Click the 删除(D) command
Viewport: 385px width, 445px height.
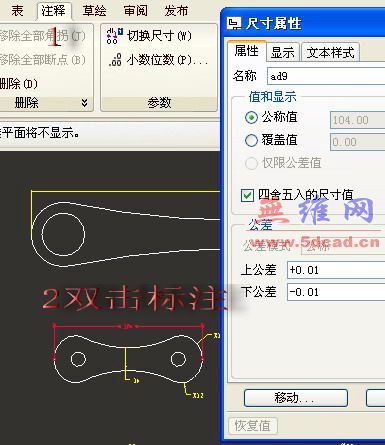19,83
